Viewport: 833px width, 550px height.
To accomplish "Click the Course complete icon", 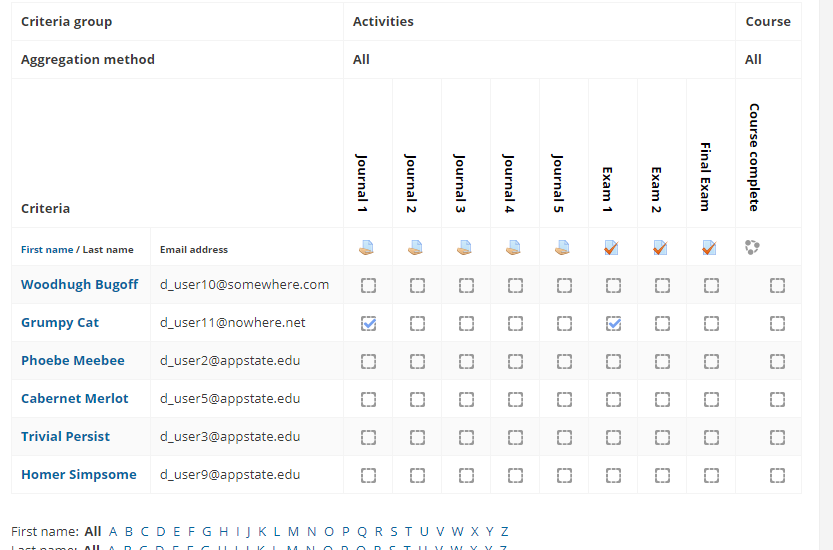I will 752,247.
